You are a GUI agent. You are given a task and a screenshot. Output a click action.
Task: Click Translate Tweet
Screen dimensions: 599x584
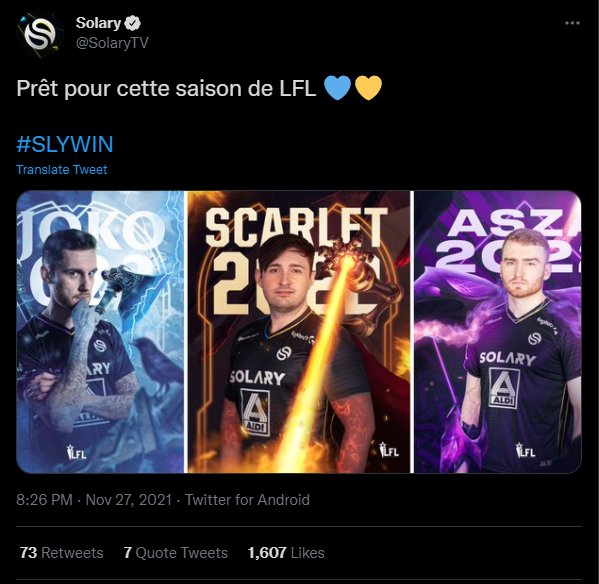pos(62,170)
